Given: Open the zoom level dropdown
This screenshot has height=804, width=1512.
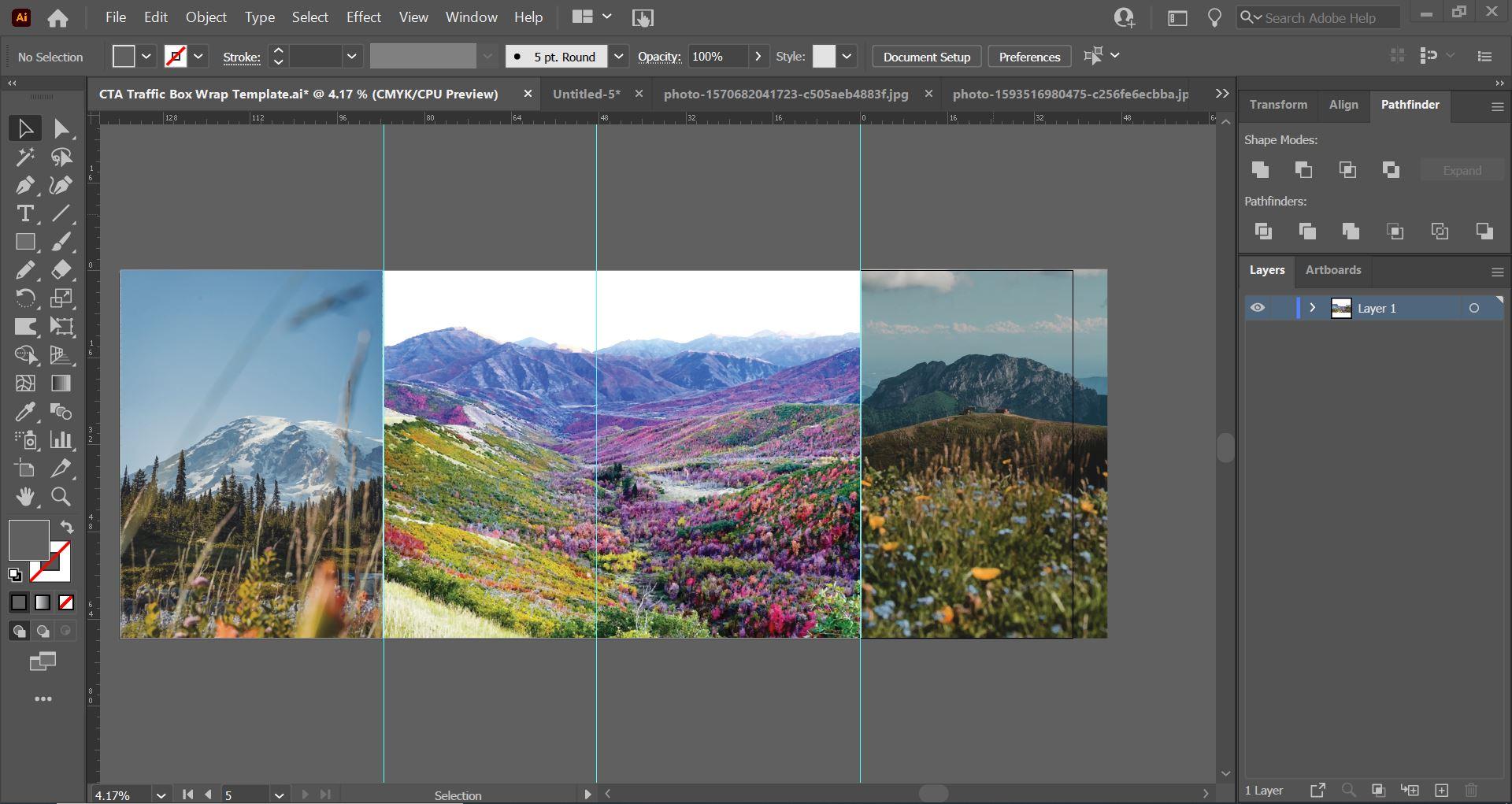Looking at the screenshot, I should point(161,795).
